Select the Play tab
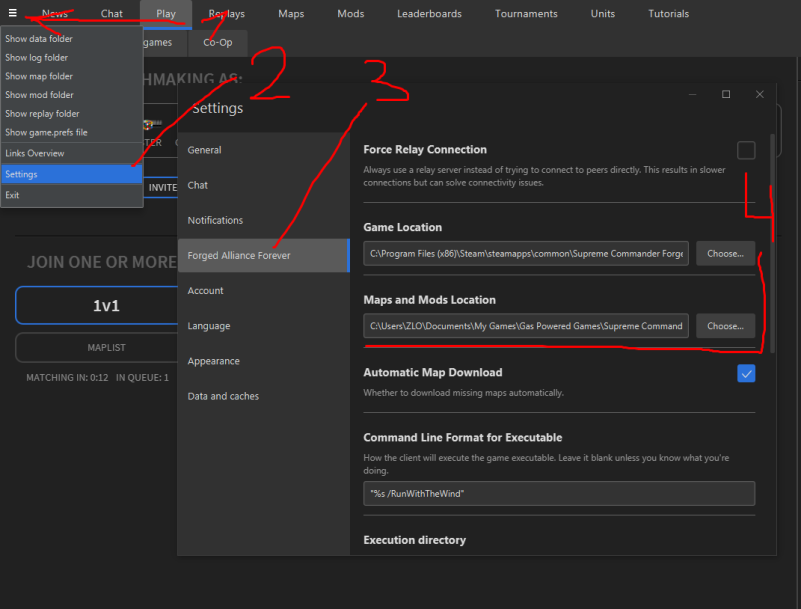 point(166,14)
